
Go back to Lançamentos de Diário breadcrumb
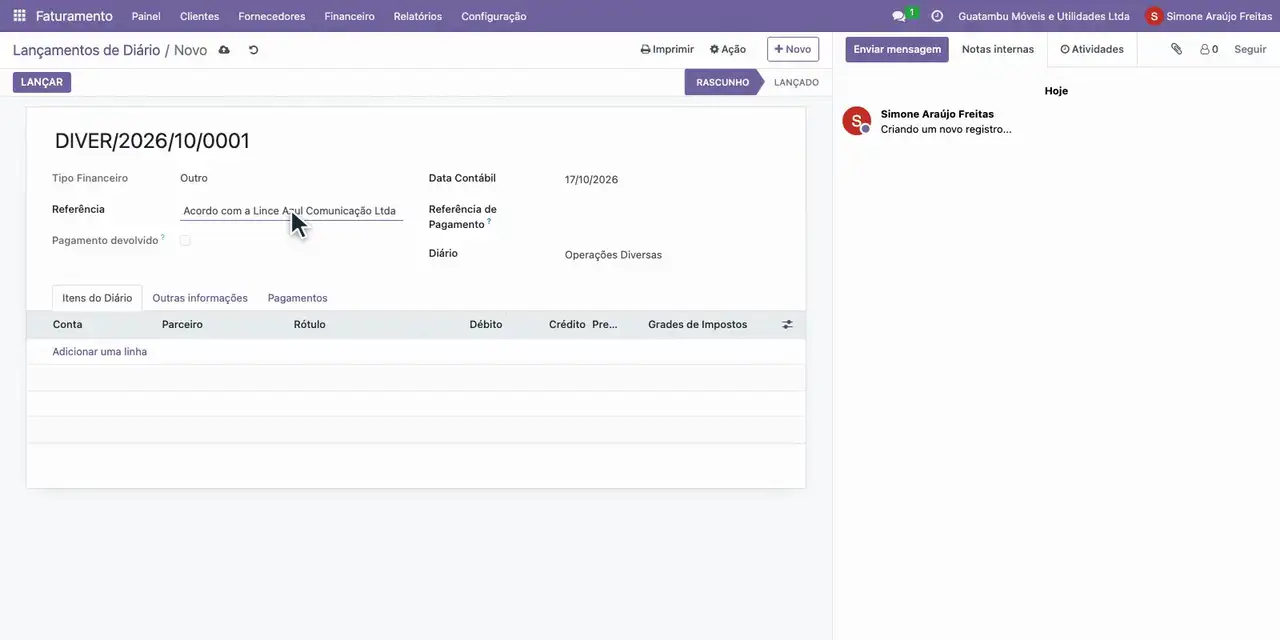86,50
